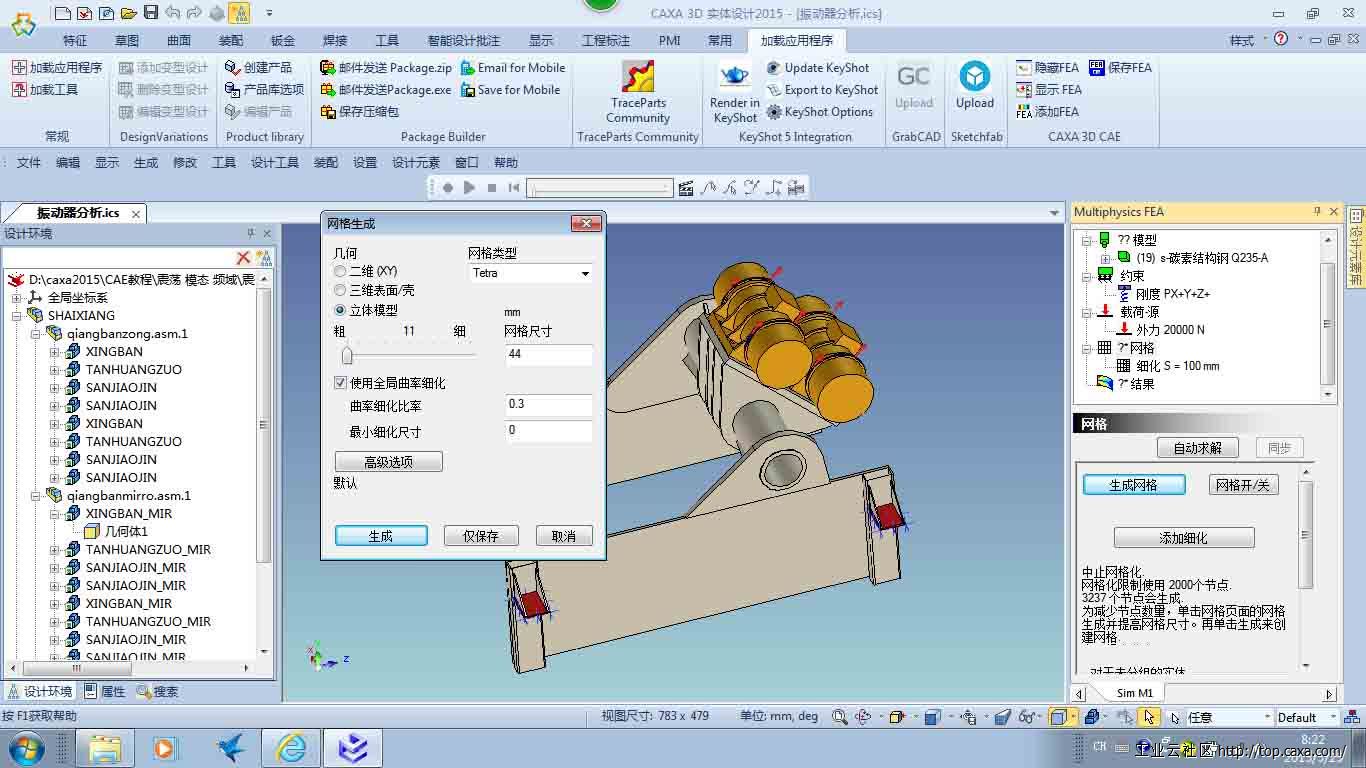This screenshot has height=768, width=1366.
Task: Click 创建产品 in Product library
Action: click(x=258, y=68)
